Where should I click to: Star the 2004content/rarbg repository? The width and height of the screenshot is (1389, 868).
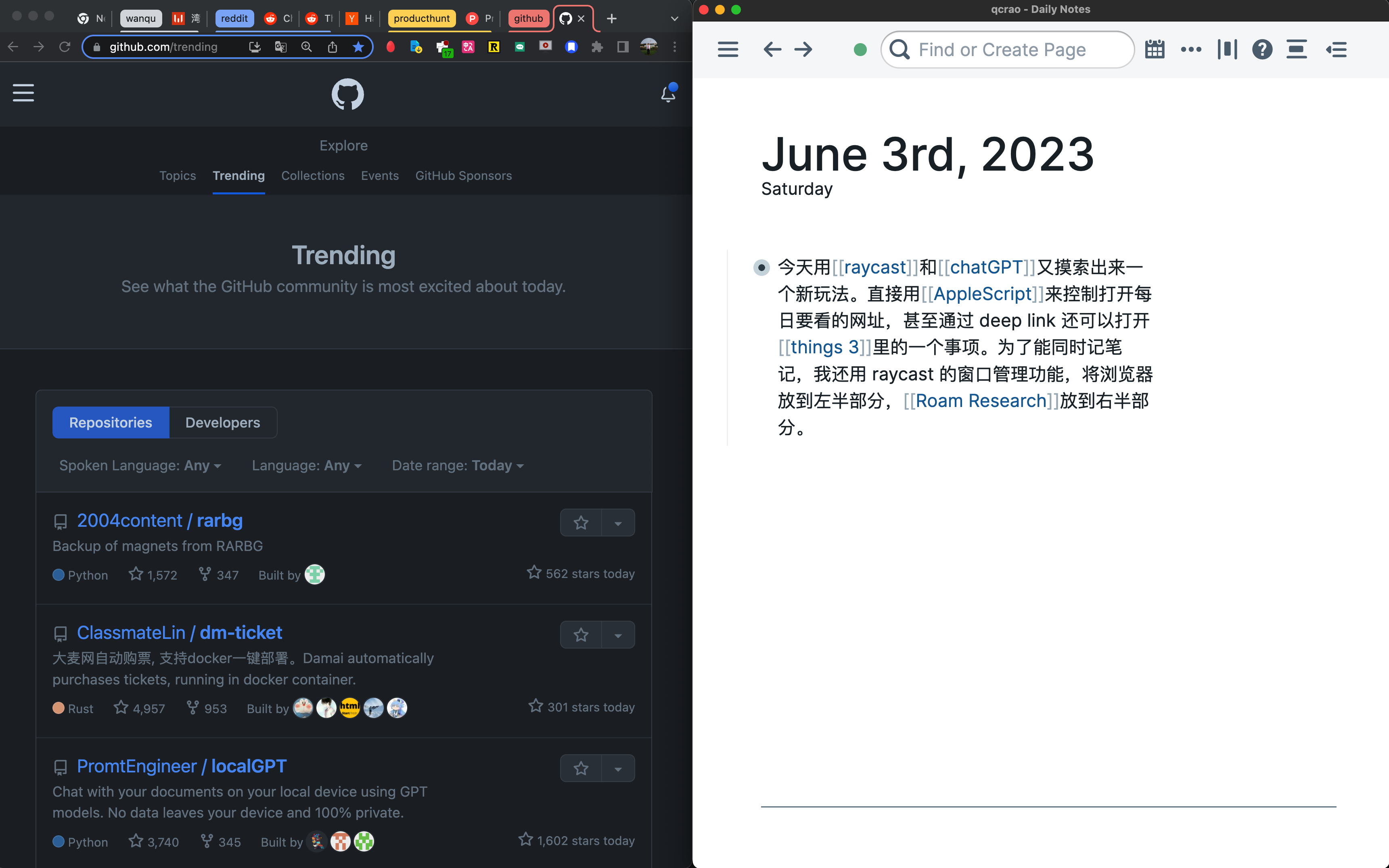[x=581, y=522]
